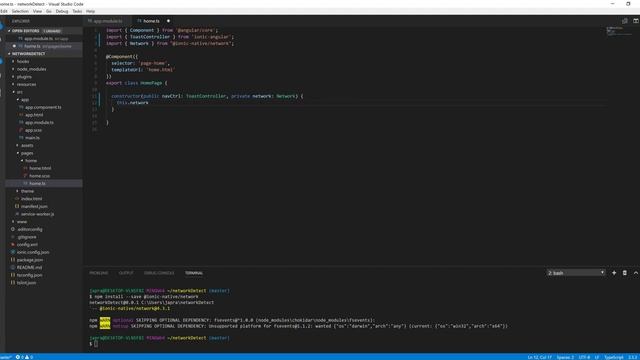This screenshot has height=360, width=640.
Task: Click the app.html file icon
Action: (x=21, y=115)
